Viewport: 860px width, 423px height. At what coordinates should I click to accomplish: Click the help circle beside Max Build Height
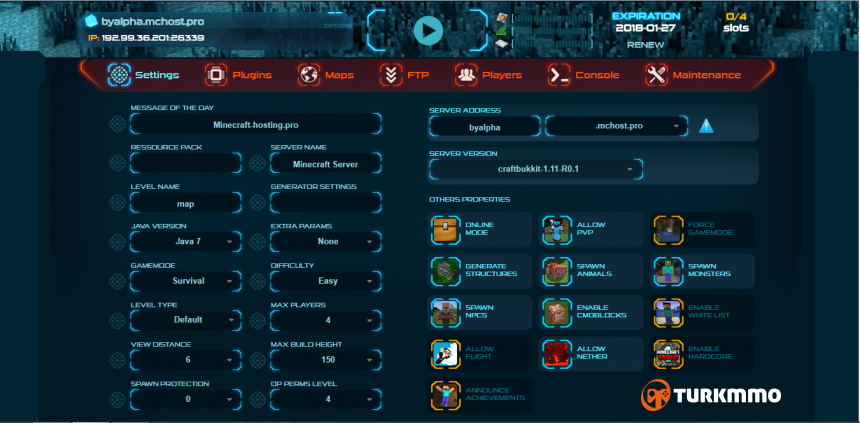tap(258, 360)
